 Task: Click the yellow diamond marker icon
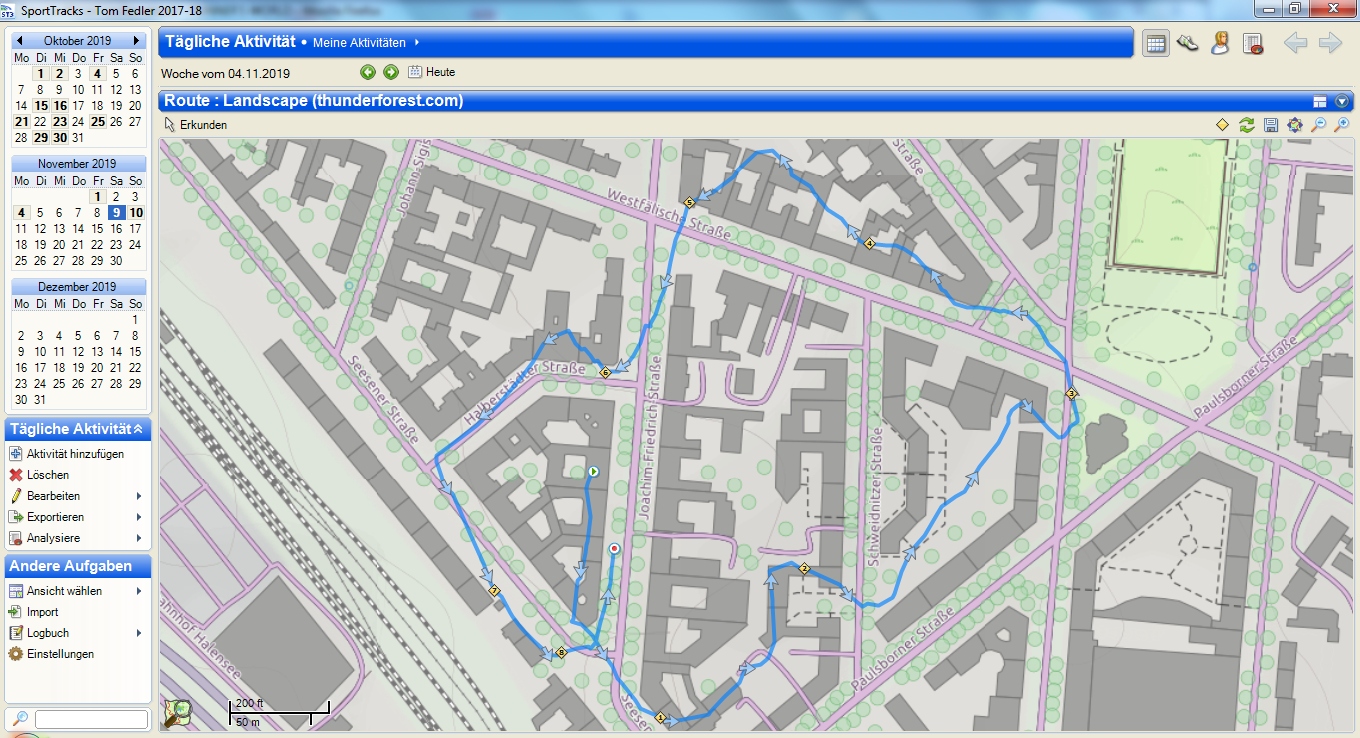(1222, 125)
